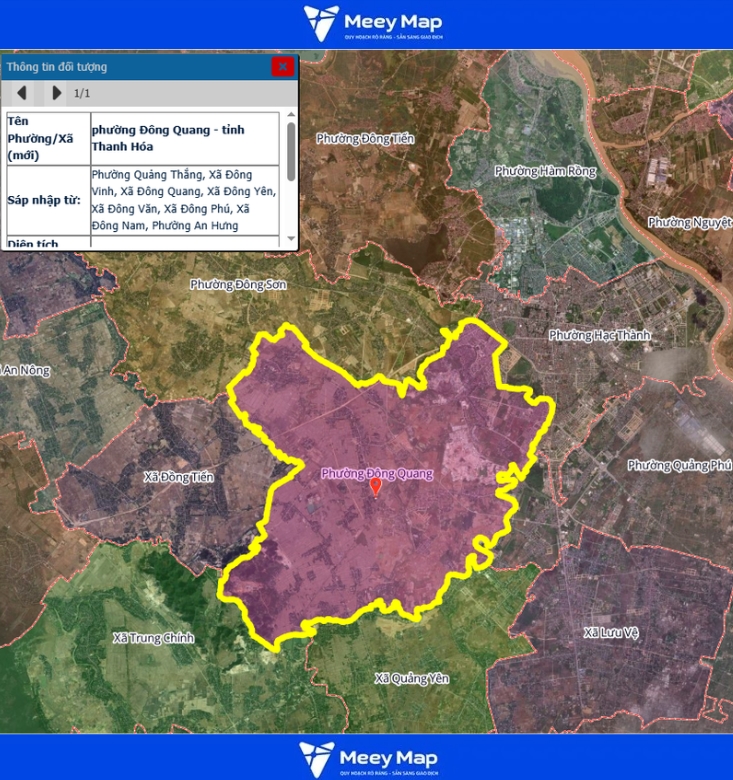The image size is (733, 780).
Task: Select the Phường Đông Sơn region label
Action: [x=238, y=285]
